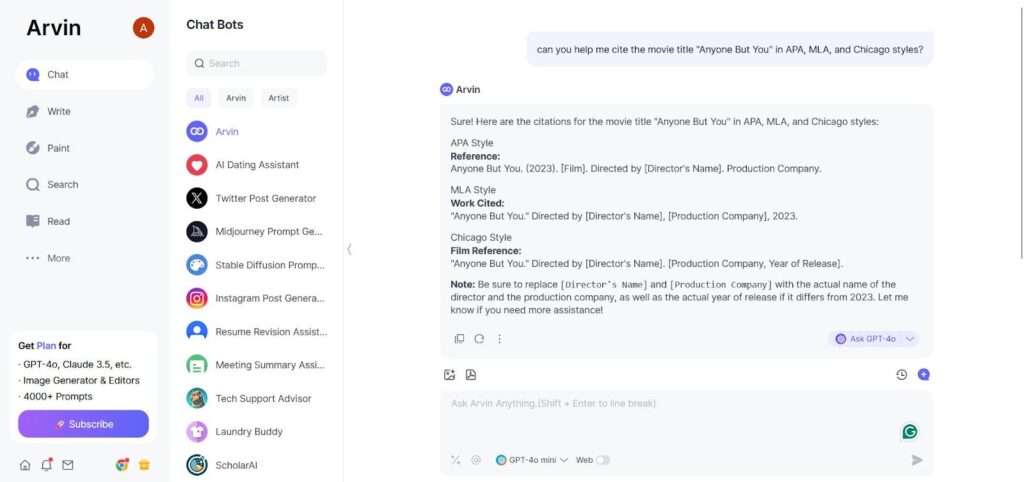The image size is (1024, 482).
Task: Upload PDF icon above input
Action: pos(470,374)
